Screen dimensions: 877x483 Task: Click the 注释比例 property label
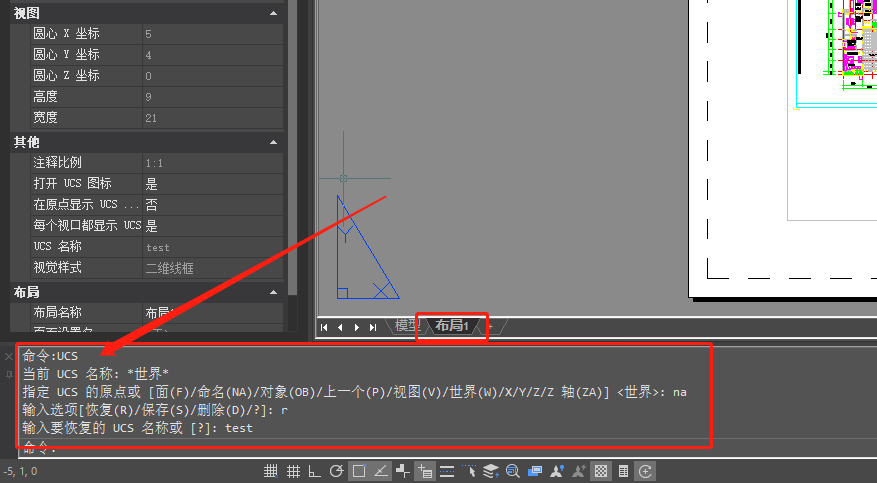[x=57, y=162]
